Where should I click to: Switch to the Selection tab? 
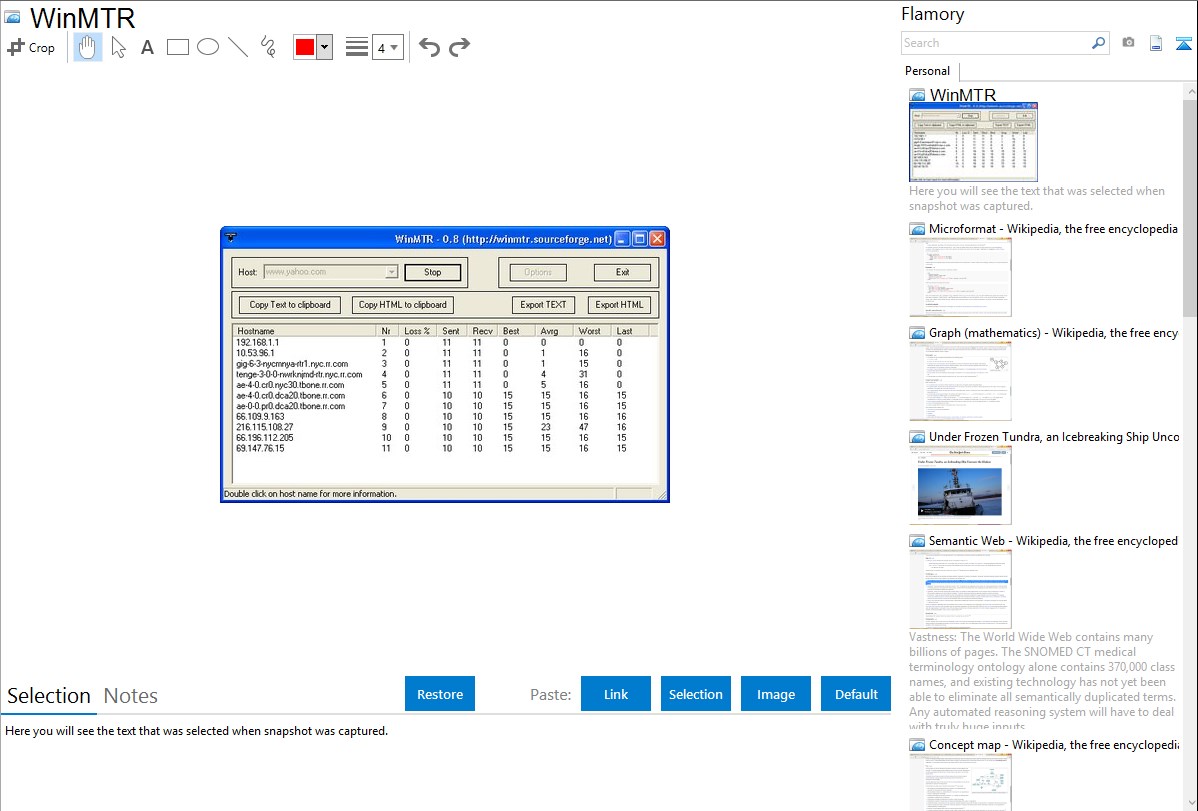[49, 696]
